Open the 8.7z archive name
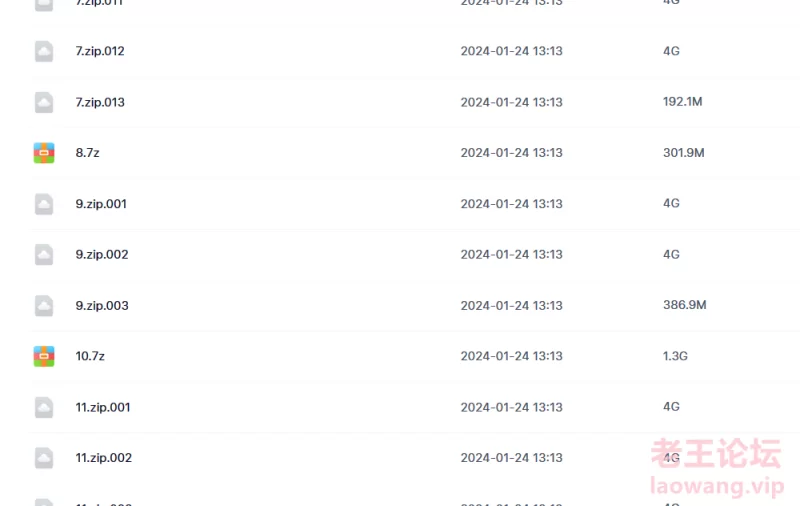Image resolution: width=800 pixels, height=506 pixels. [87, 153]
